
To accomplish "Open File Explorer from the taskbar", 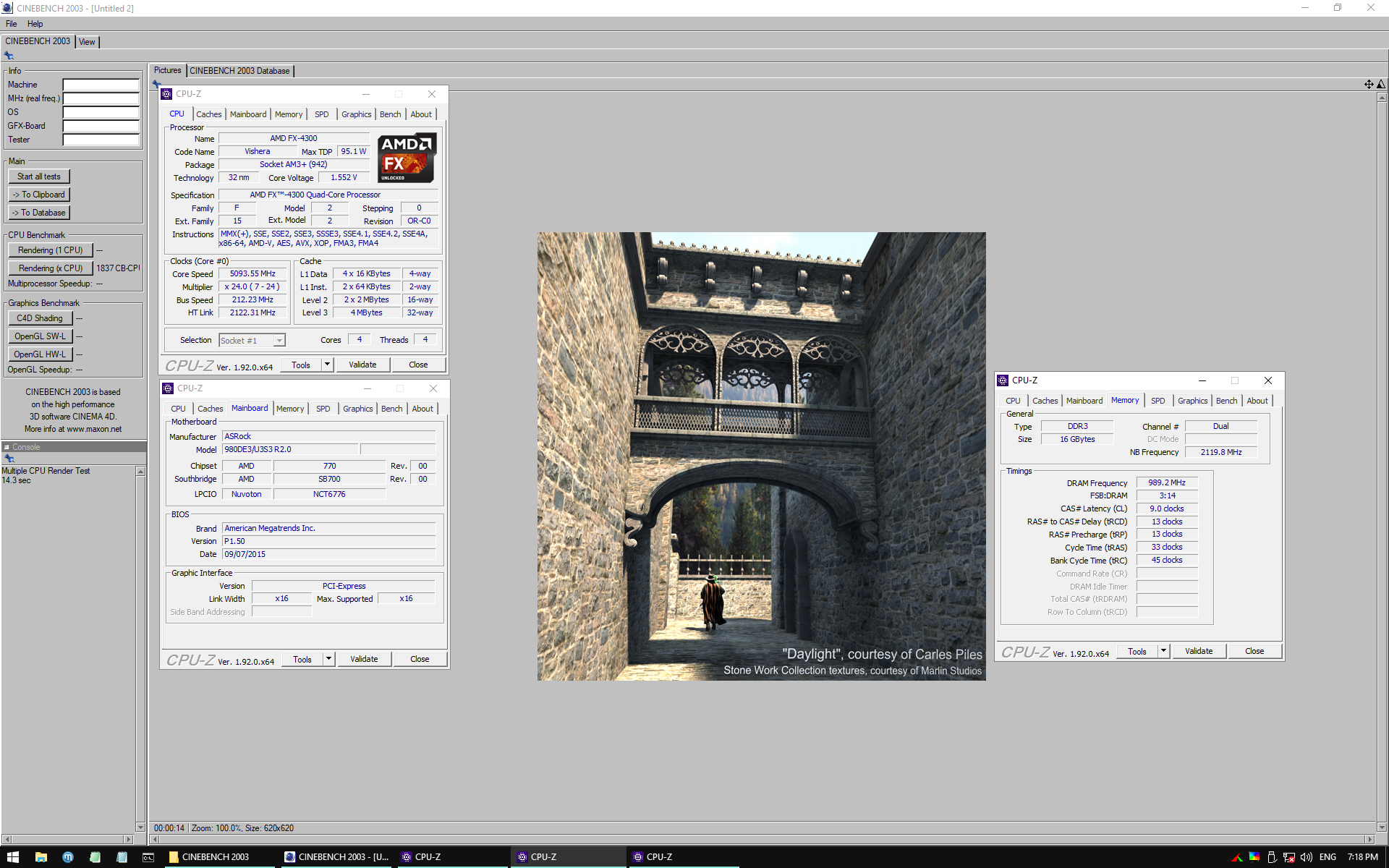I will click(x=41, y=857).
